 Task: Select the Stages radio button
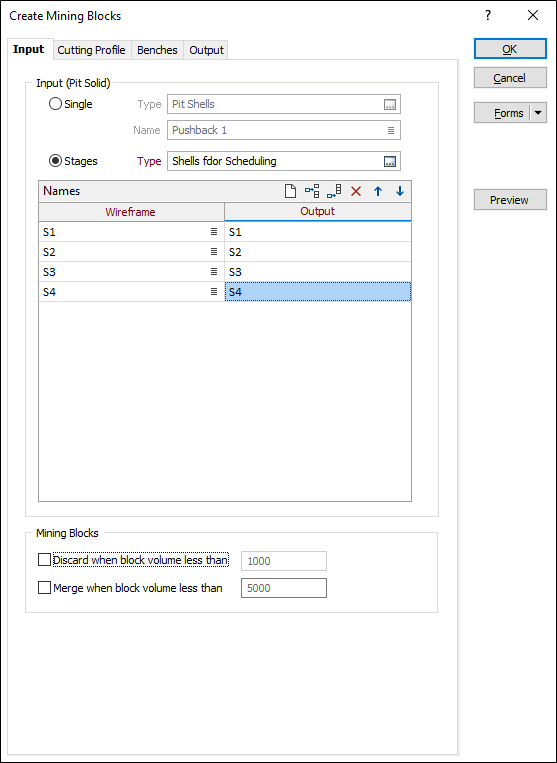[55, 161]
